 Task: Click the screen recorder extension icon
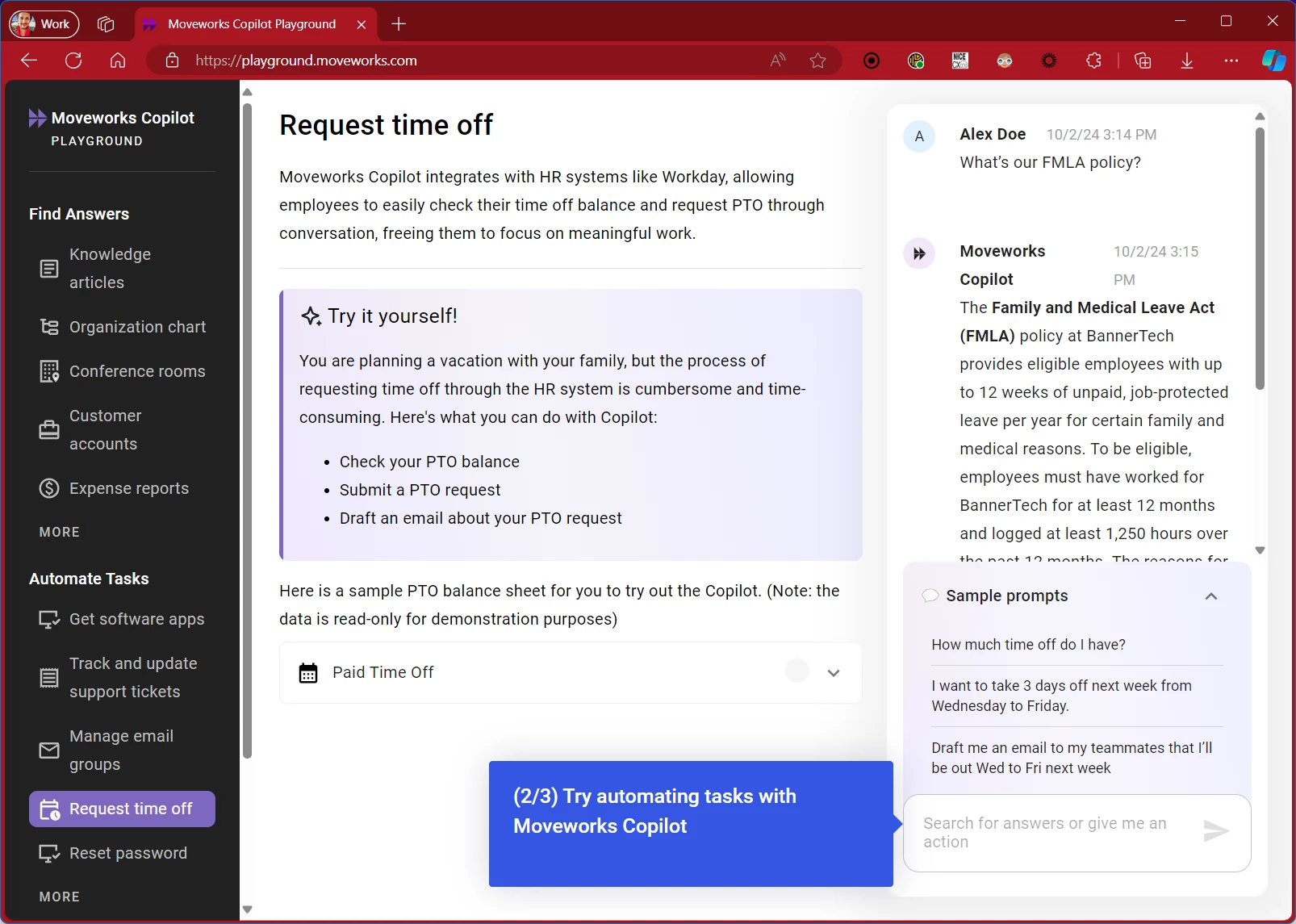click(872, 61)
